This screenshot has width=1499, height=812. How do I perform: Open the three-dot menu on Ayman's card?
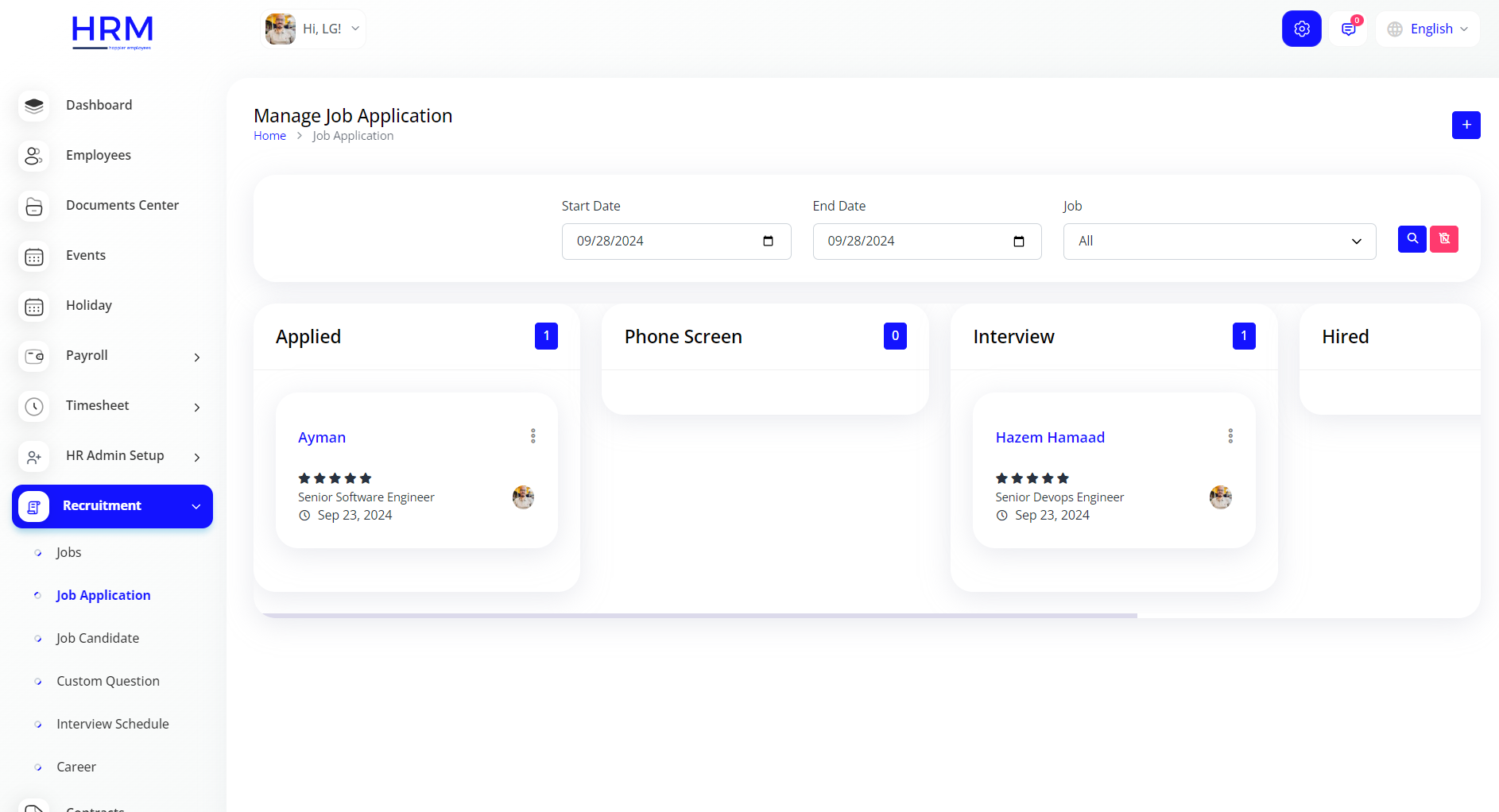click(533, 436)
